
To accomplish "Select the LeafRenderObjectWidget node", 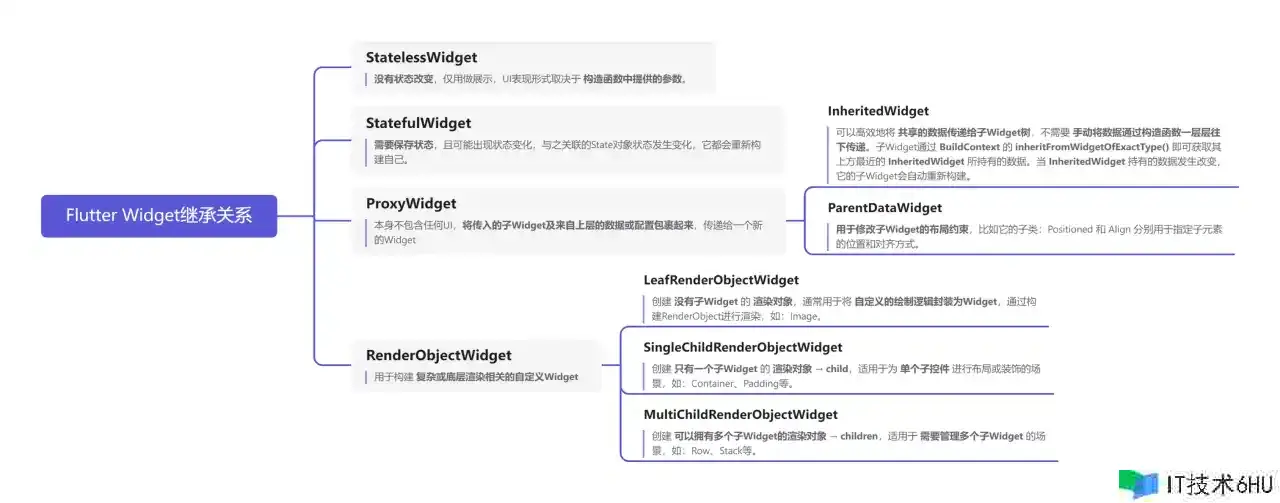I will (721, 280).
